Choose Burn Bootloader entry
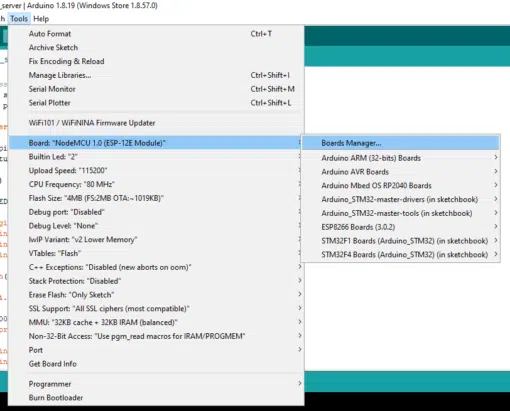The height and width of the screenshot is (411, 510). pyautogui.click(x=156, y=398)
